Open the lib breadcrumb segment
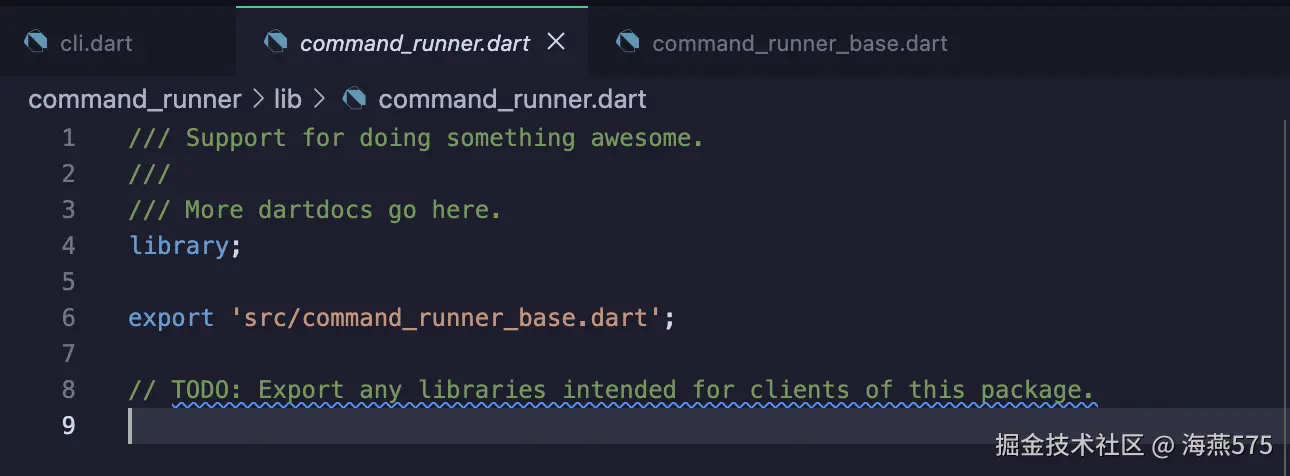This screenshot has width=1290, height=476. [x=287, y=99]
